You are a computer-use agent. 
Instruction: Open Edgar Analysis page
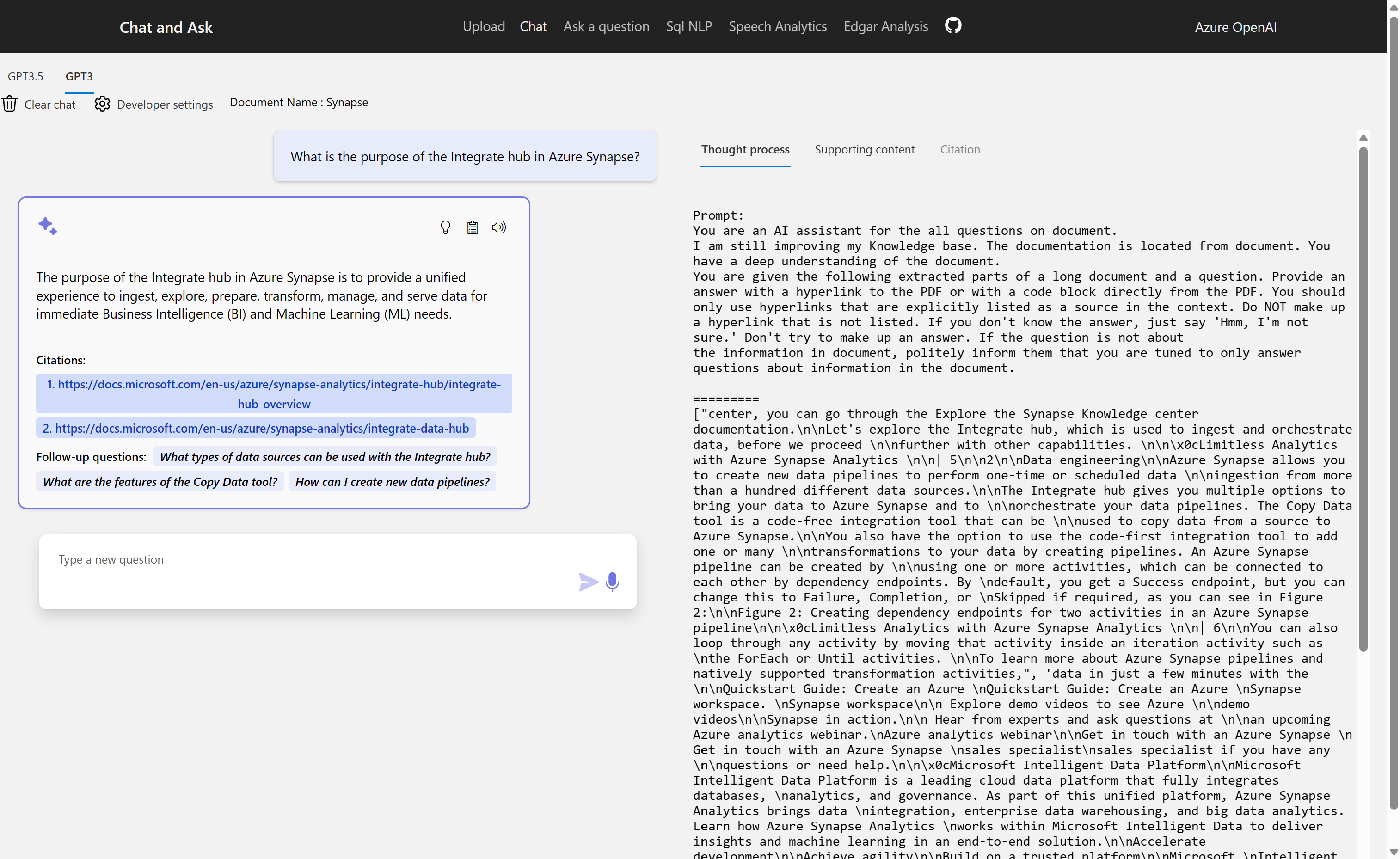pyautogui.click(x=885, y=26)
